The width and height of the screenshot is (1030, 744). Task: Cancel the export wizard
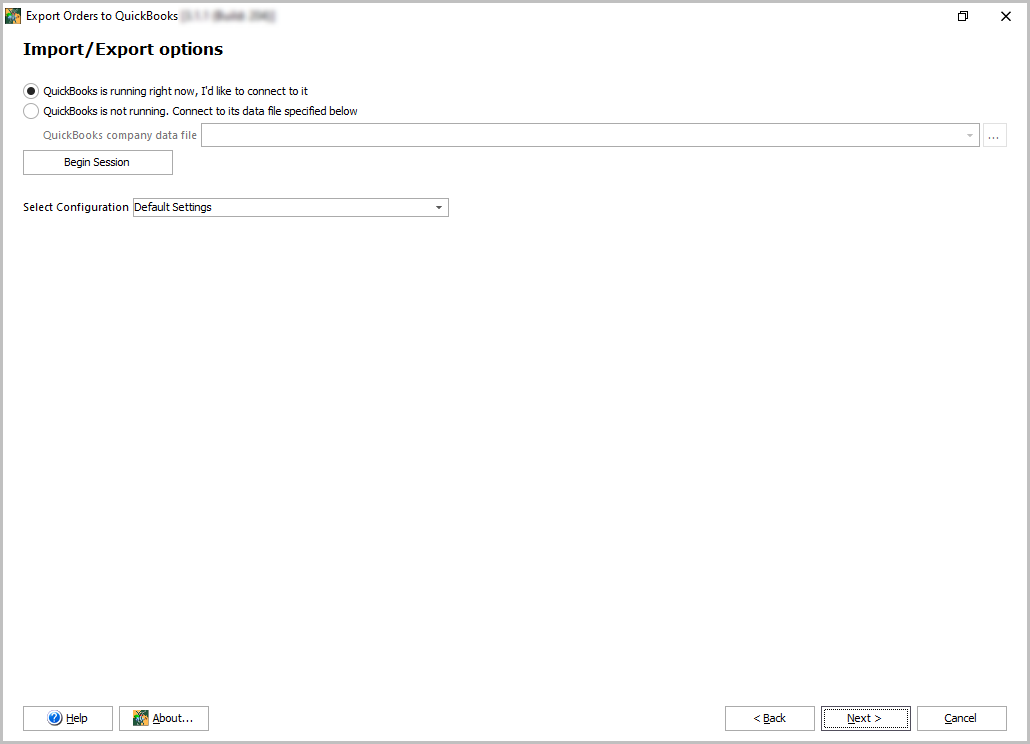tap(962, 718)
